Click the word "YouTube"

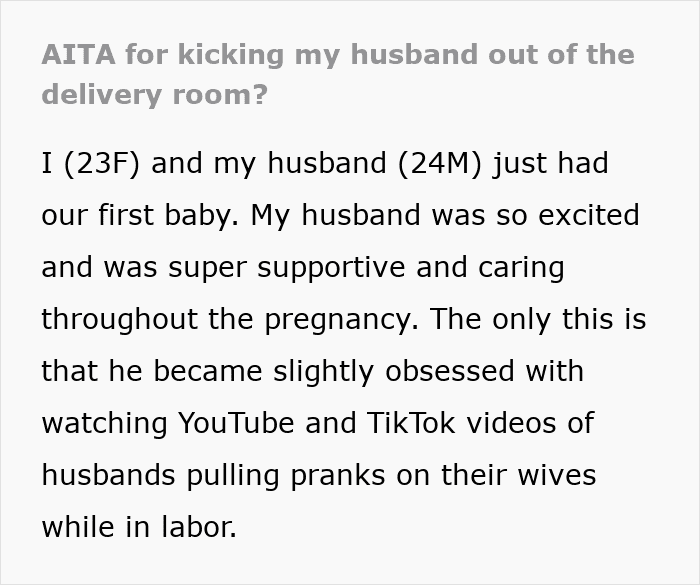pyautogui.click(x=237, y=423)
